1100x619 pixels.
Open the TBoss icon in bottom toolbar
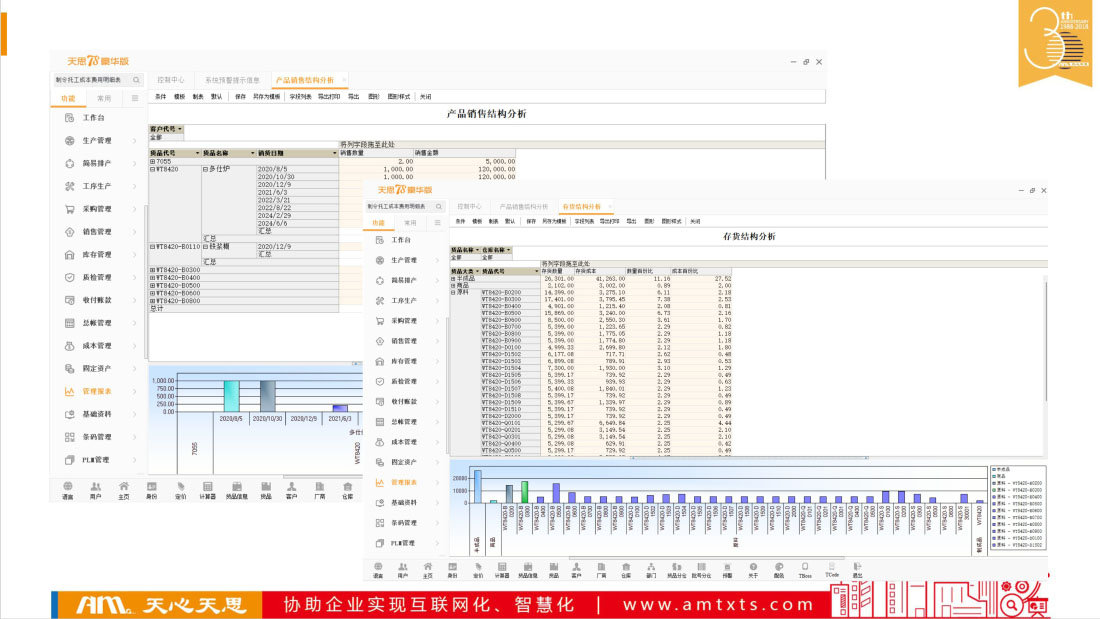pyautogui.click(x=805, y=569)
